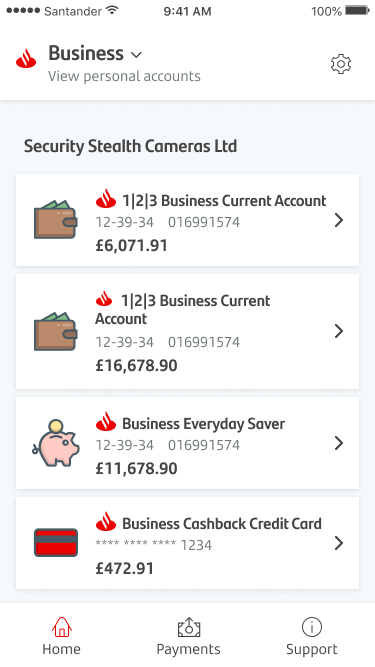This screenshot has width=375, height=667.
Task: Switch to the Payments tab label
Action: tap(188, 649)
